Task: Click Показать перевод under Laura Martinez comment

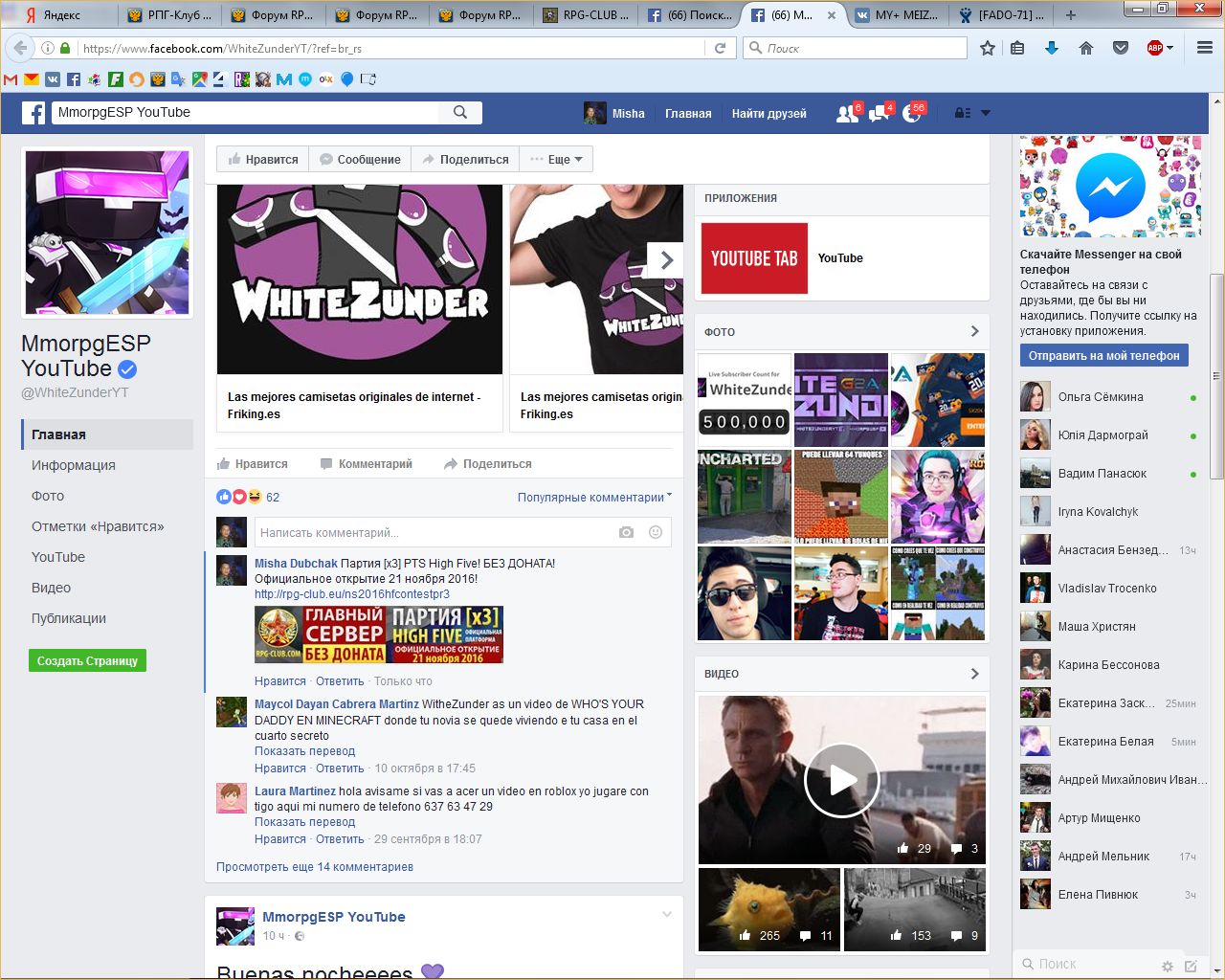Action: (x=304, y=822)
